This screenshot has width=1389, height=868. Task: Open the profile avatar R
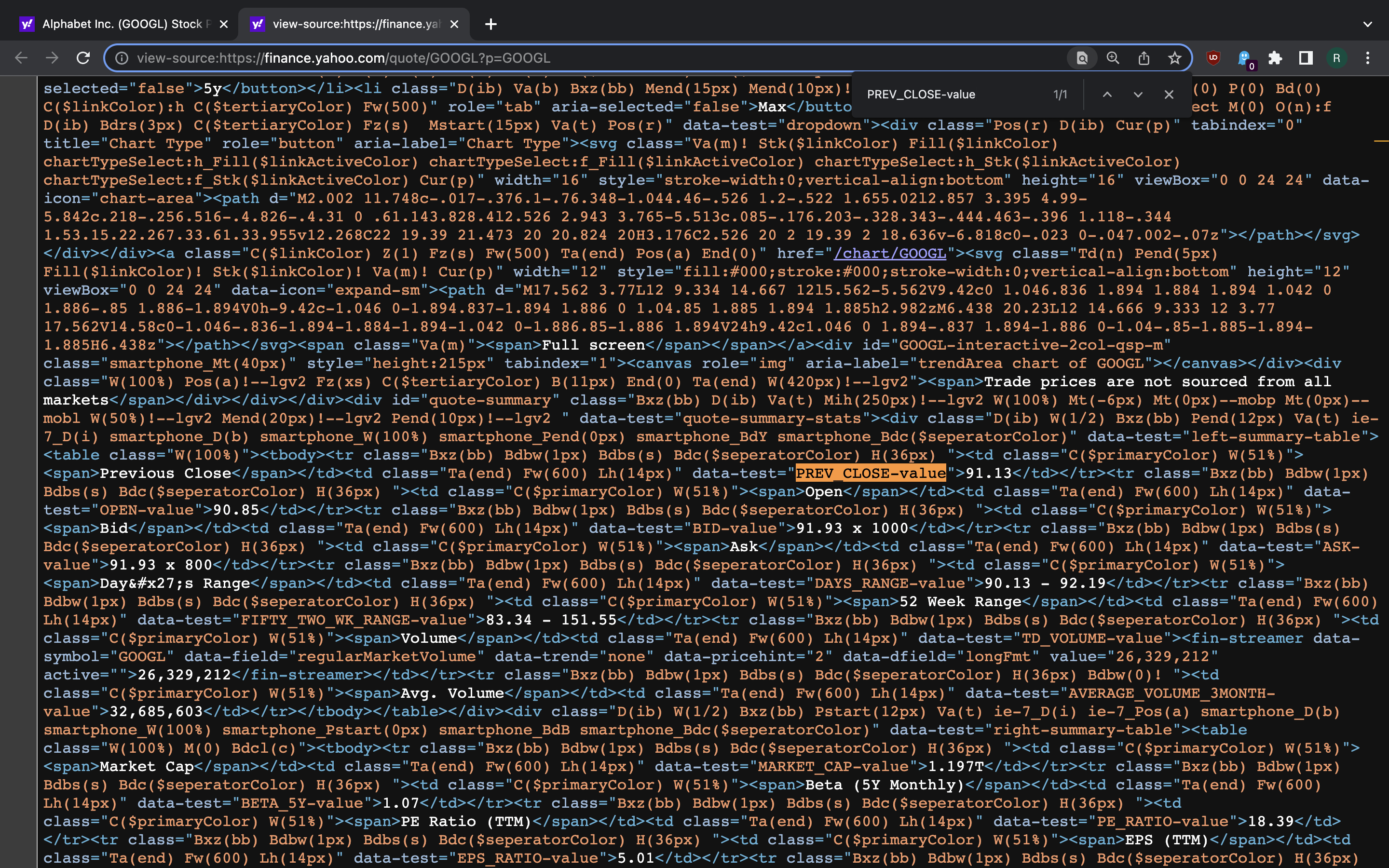click(1337, 58)
